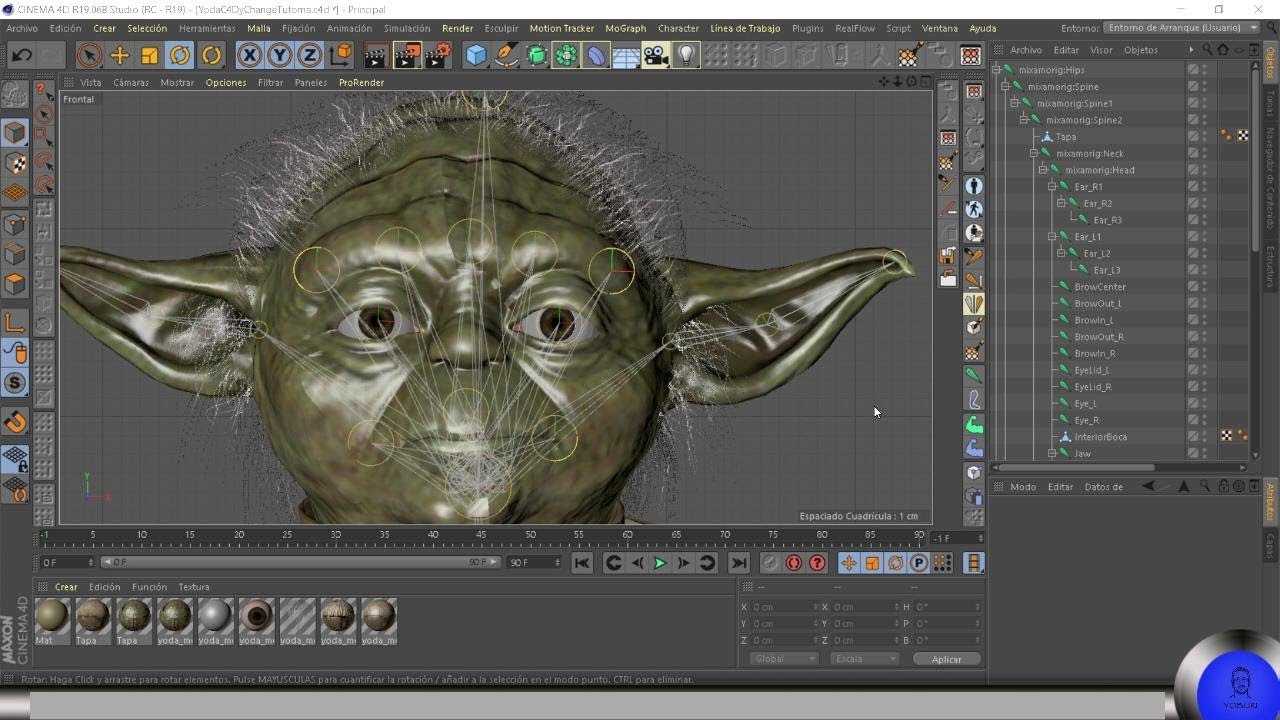Image resolution: width=1280 pixels, height=720 pixels.
Task: Open the timeline layout film icon
Action: 973,563
